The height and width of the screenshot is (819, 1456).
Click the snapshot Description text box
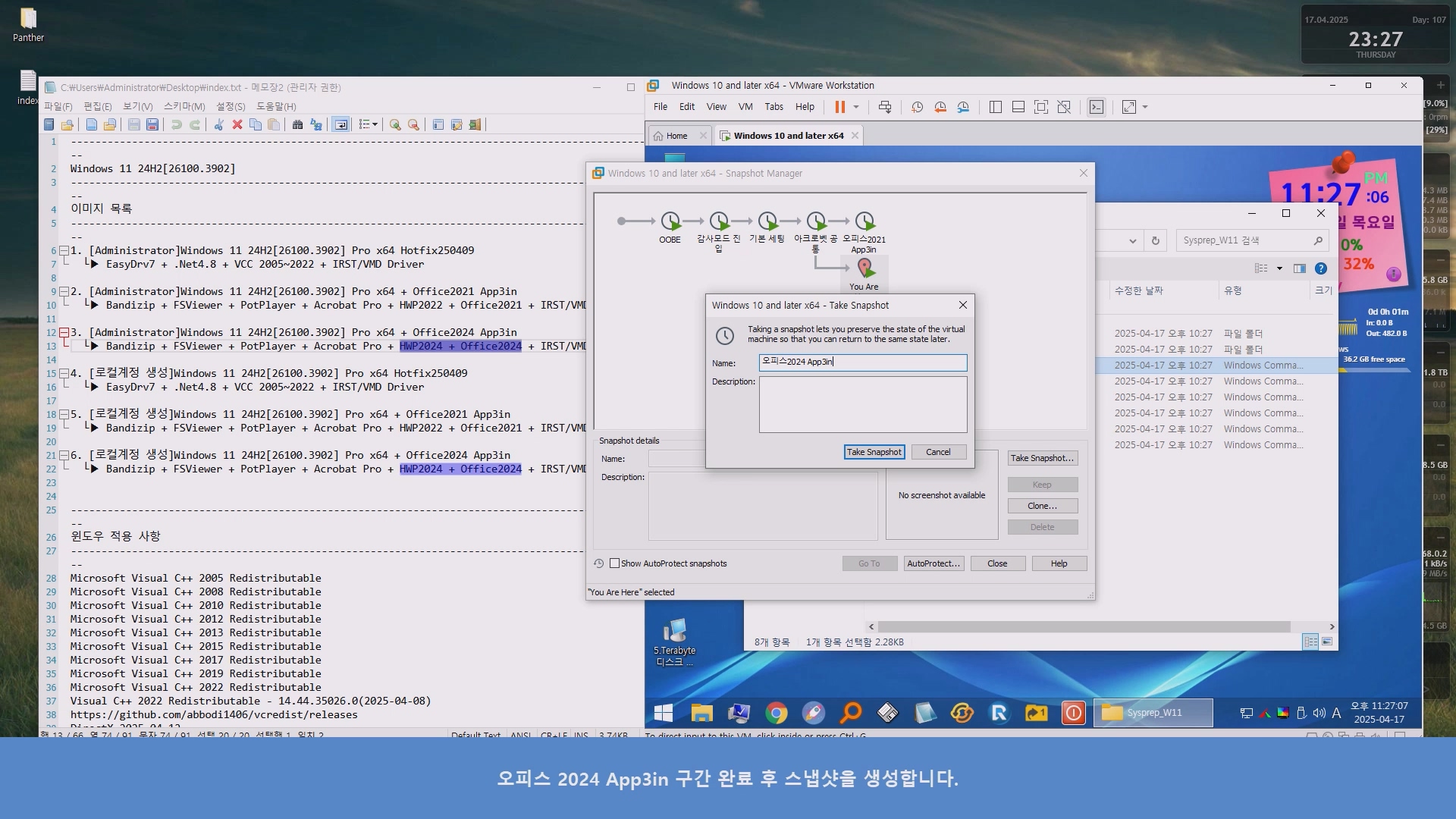(x=863, y=404)
